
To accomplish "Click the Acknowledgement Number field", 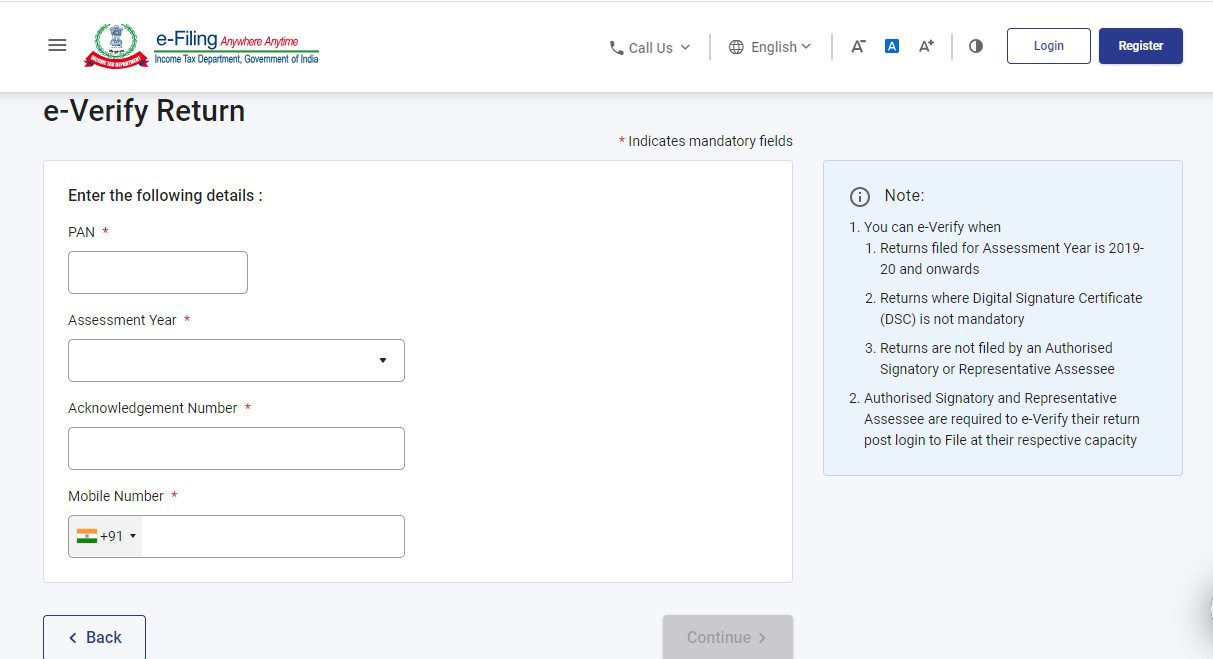I will (236, 448).
